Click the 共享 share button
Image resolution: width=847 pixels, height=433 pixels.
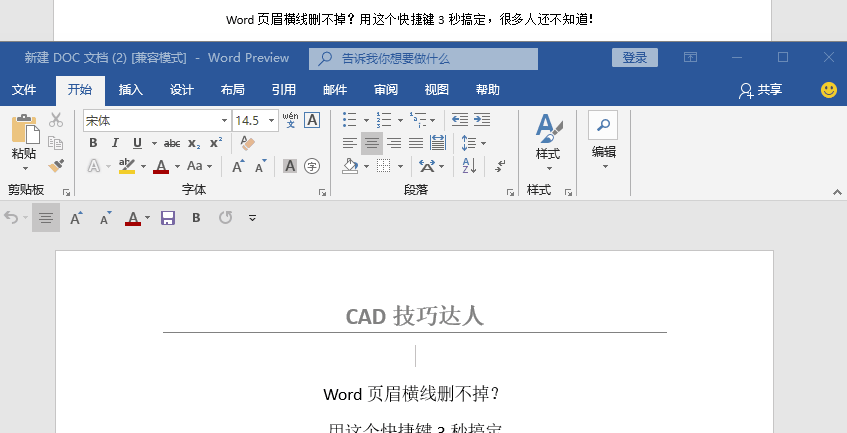click(761, 90)
